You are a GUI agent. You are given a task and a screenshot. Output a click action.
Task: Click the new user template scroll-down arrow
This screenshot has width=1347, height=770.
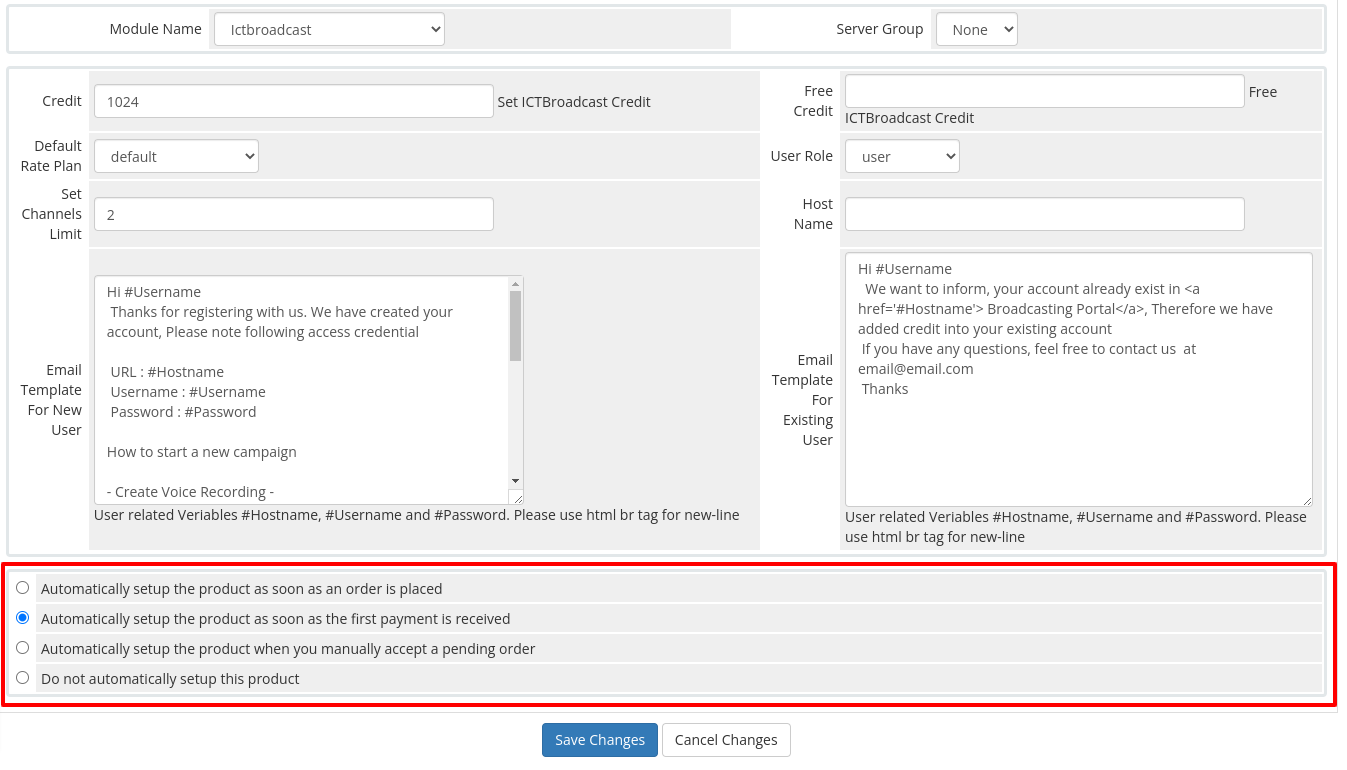pos(516,481)
